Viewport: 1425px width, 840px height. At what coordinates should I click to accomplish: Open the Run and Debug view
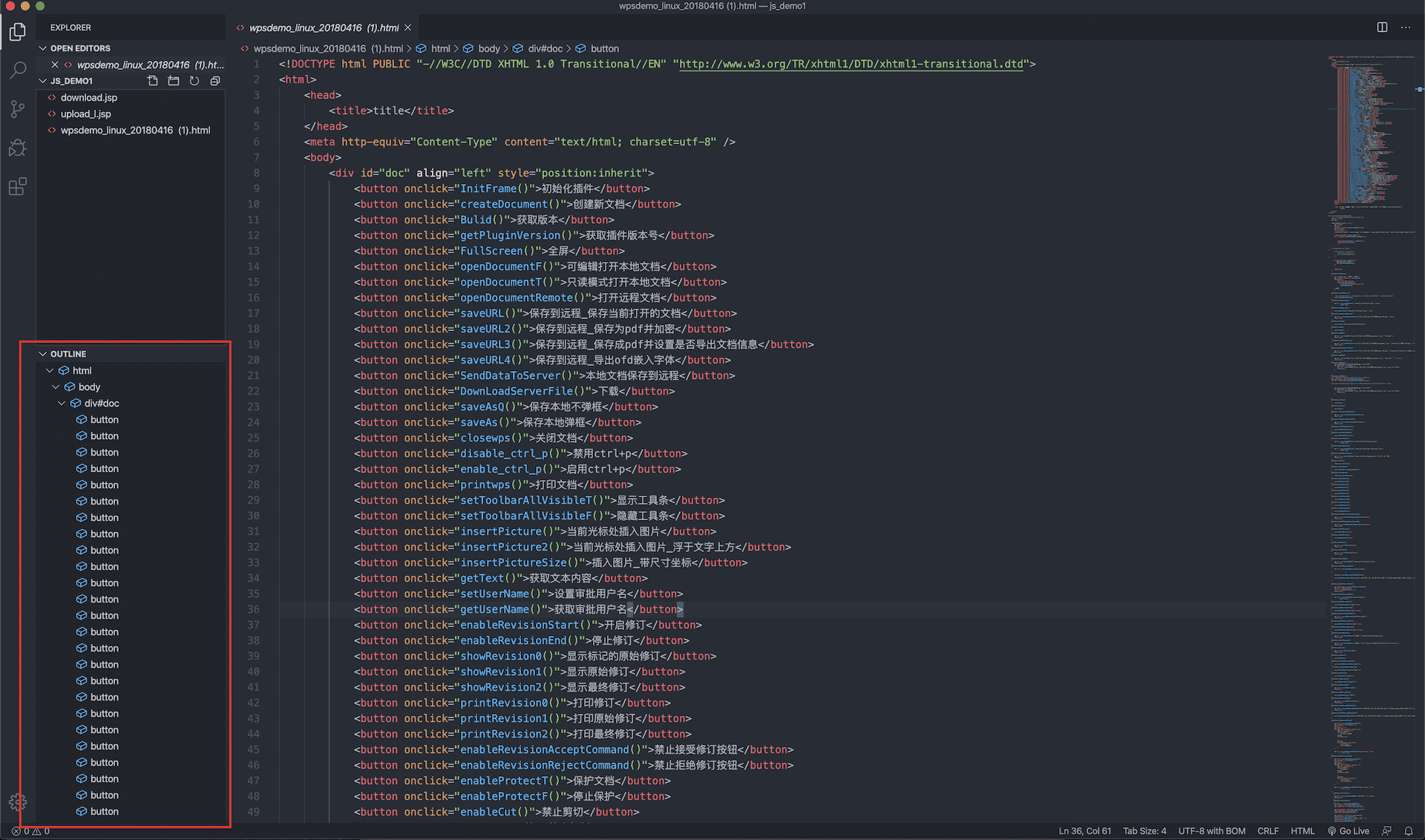(x=18, y=148)
